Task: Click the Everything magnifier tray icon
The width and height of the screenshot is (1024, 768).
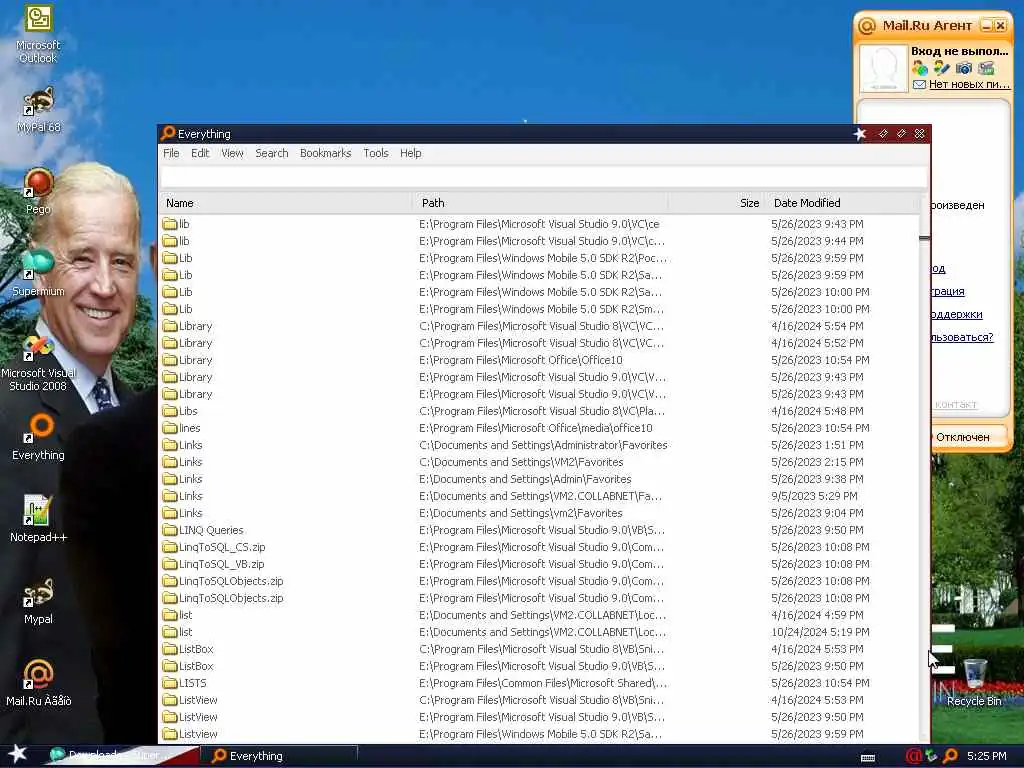Action: pos(950,756)
